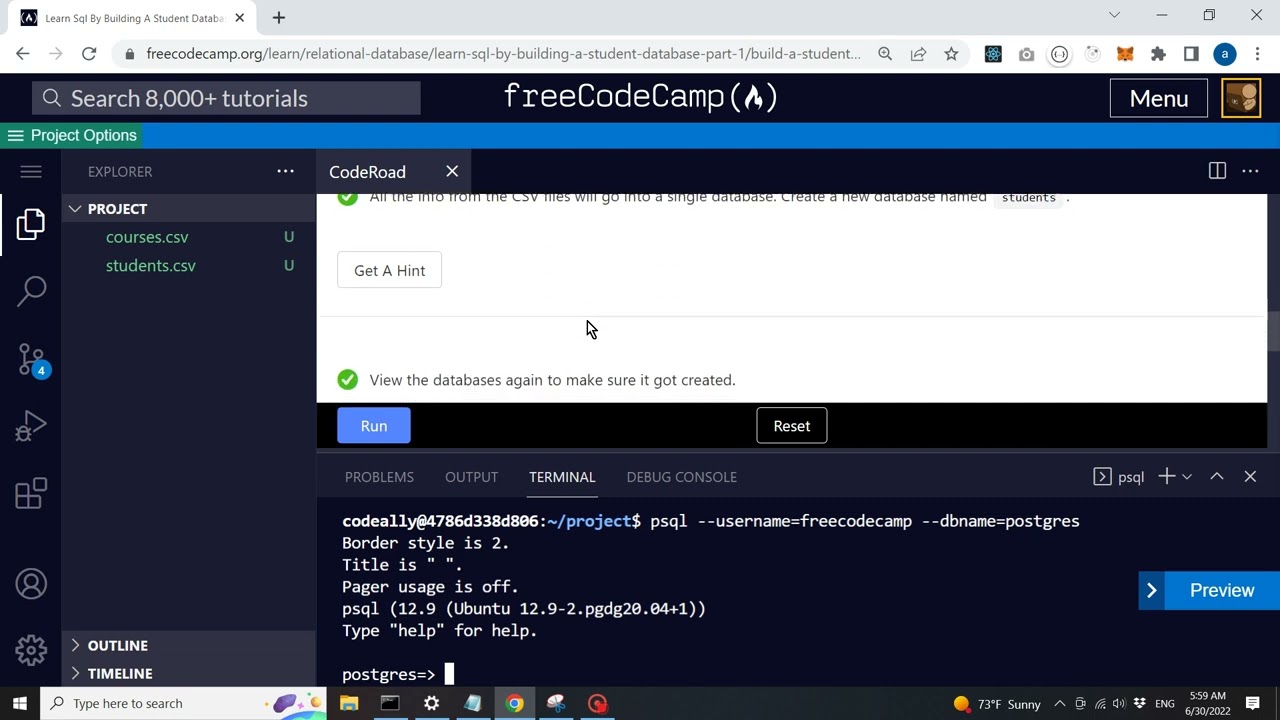Toggle the hamburger menu above activity bar
Image resolution: width=1280 pixels, height=720 pixels.
point(31,172)
